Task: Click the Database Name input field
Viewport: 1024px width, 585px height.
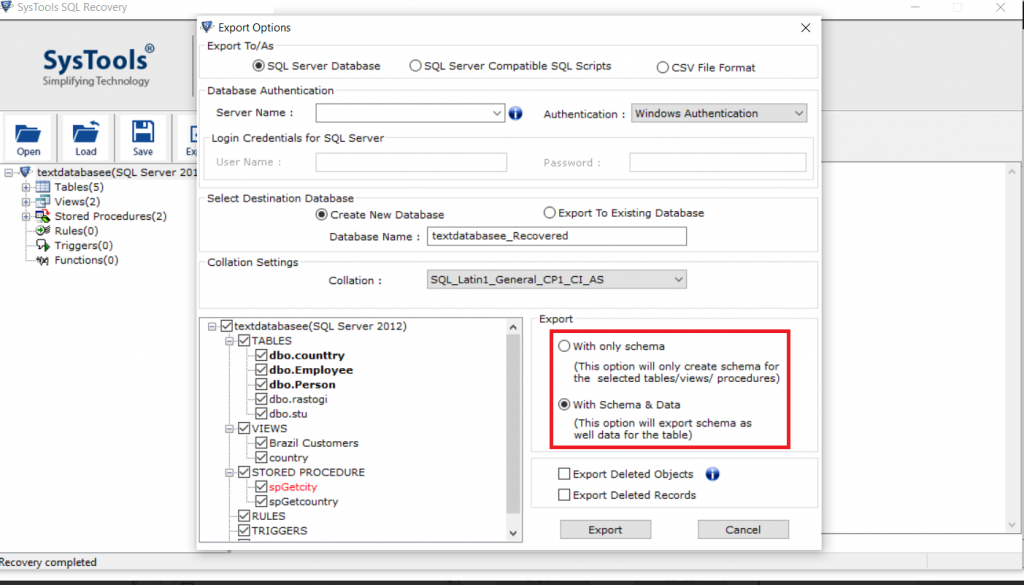Action: [557, 236]
